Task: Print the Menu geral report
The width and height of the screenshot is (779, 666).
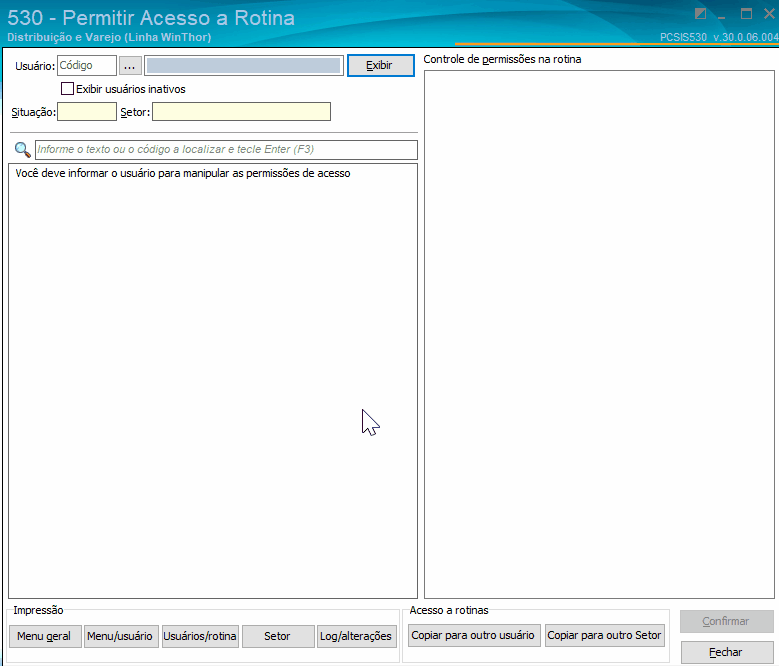Action: click(45, 636)
